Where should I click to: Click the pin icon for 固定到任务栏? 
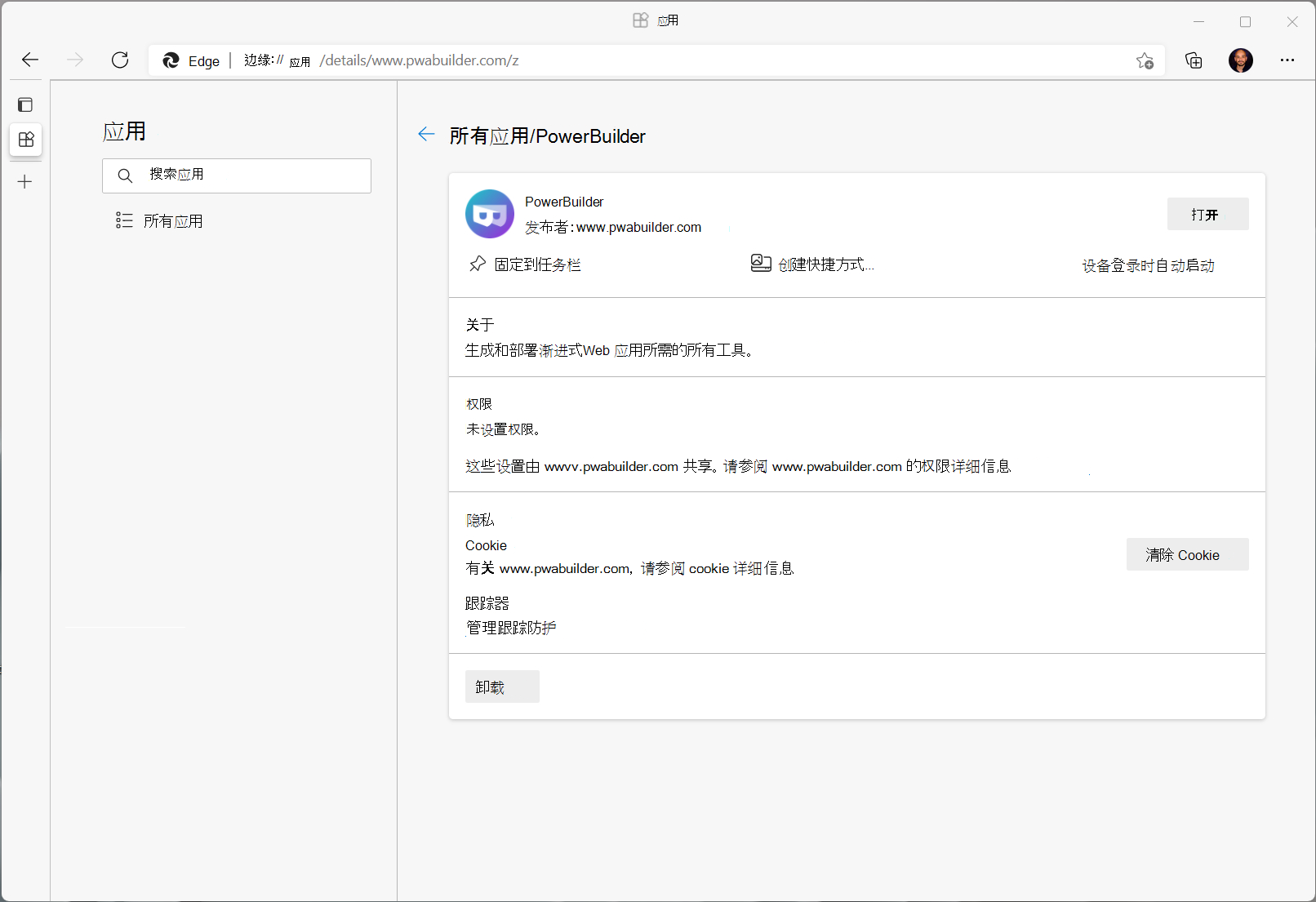pos(478,264)
